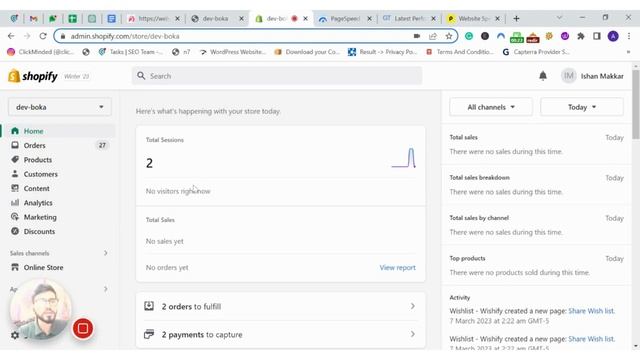The height and width of the screenshot is (360, 640).
Task: Open the Today date range dropdown
Action: [582, 107]
